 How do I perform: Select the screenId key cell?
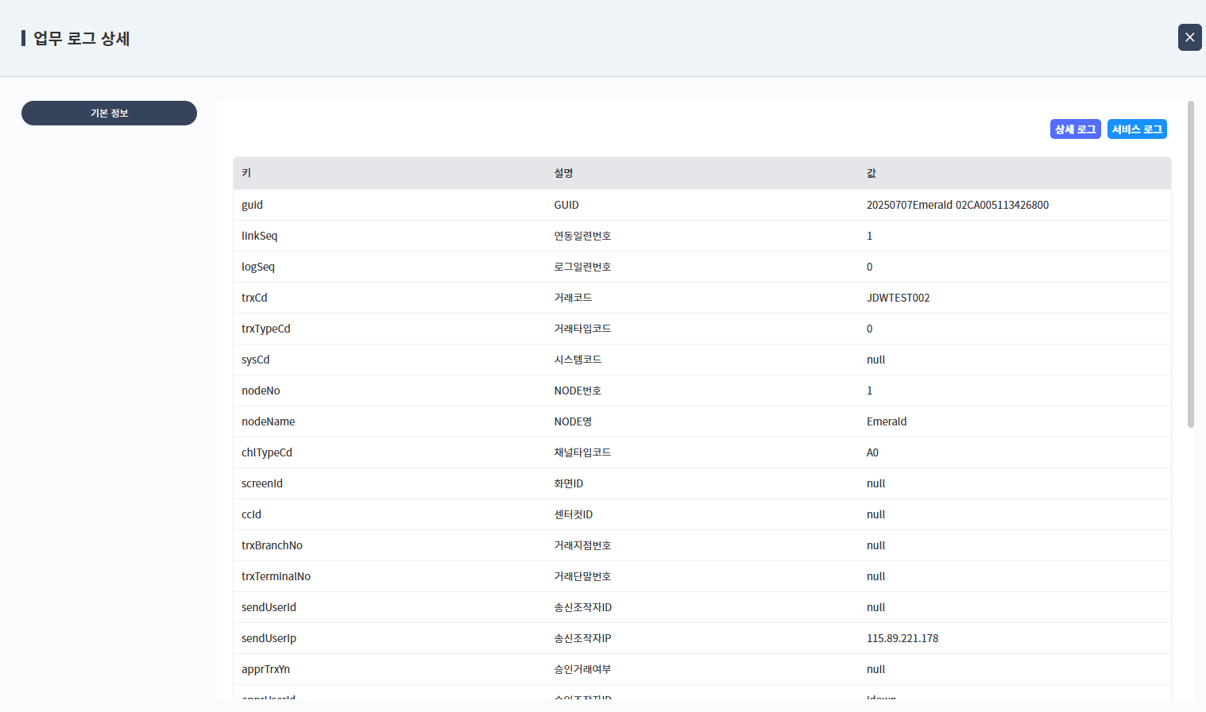click(x=262, y=484)
